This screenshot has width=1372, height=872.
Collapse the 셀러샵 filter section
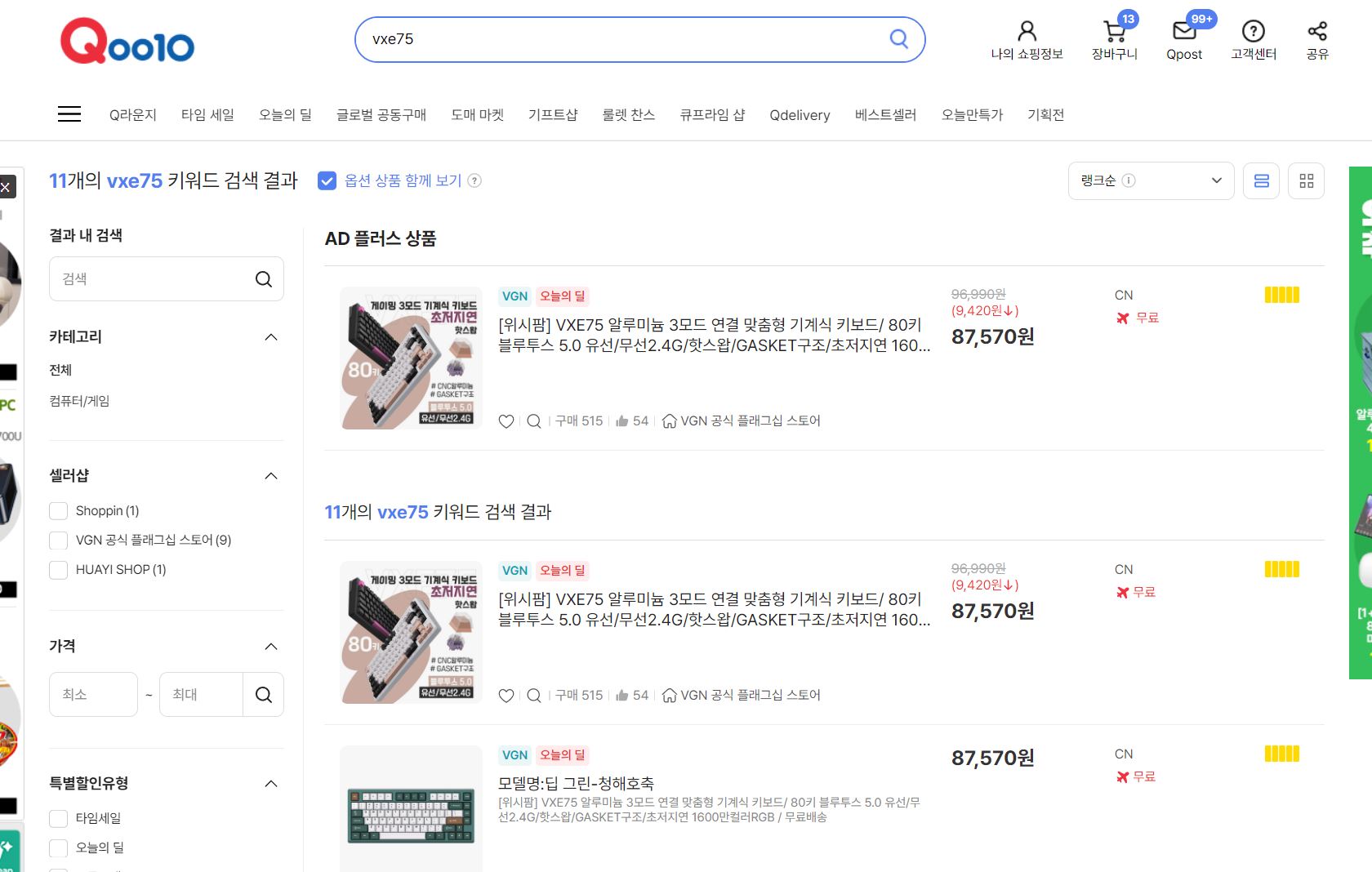point(271,476)
